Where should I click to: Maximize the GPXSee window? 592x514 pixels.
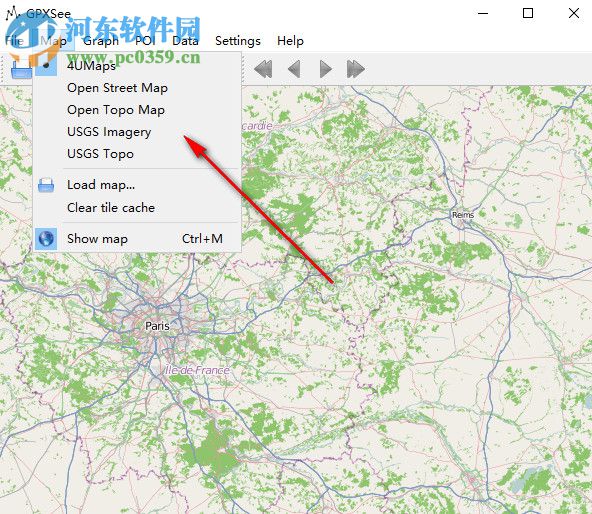(x=528, y=13)
